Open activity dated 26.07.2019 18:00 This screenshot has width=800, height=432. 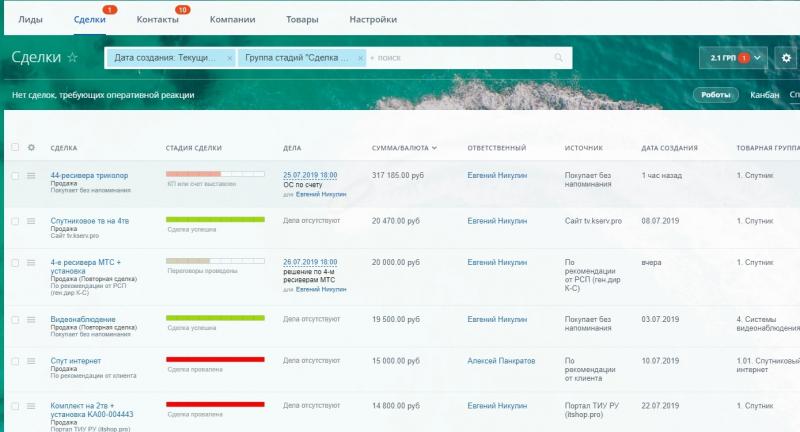[x=310, y=262]
